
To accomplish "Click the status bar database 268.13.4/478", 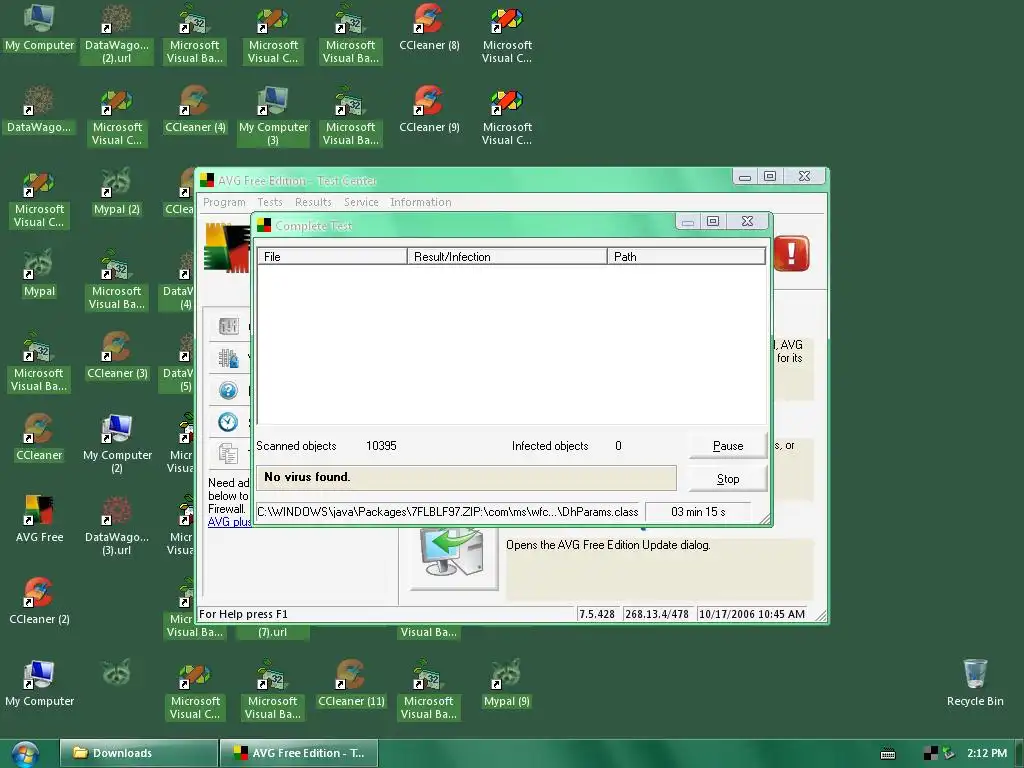I will tap(656, 614).
